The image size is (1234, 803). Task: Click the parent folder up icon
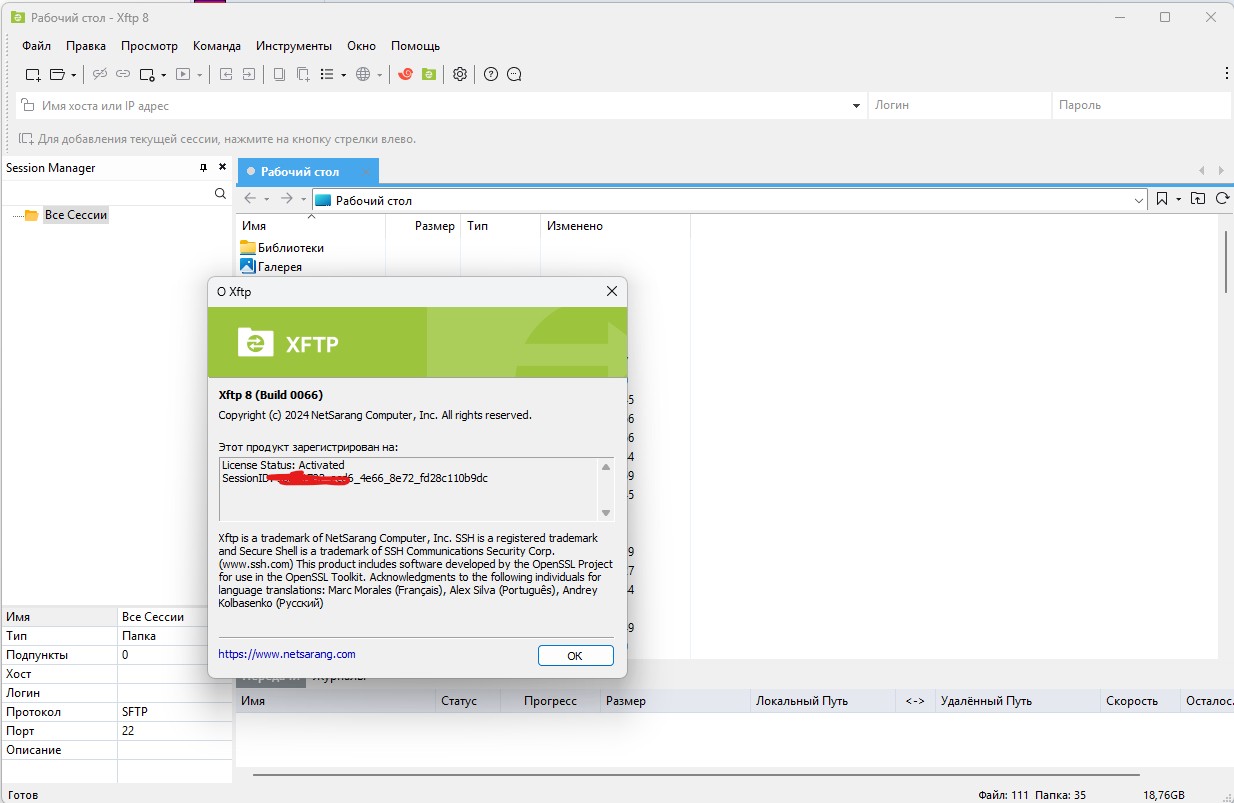coord(1198,199)
